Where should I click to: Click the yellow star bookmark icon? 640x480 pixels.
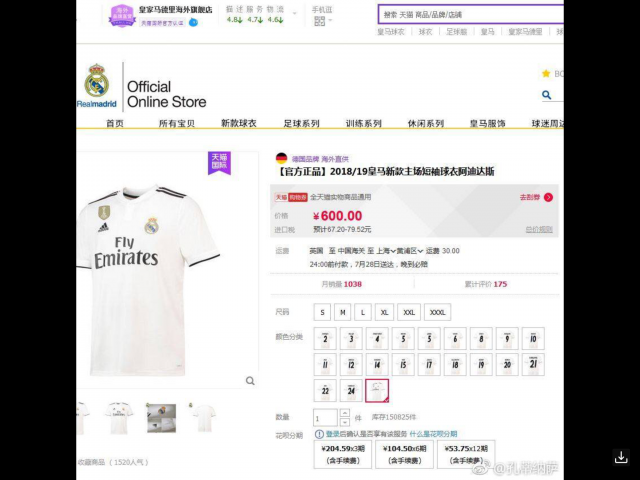tap(546, 73)
